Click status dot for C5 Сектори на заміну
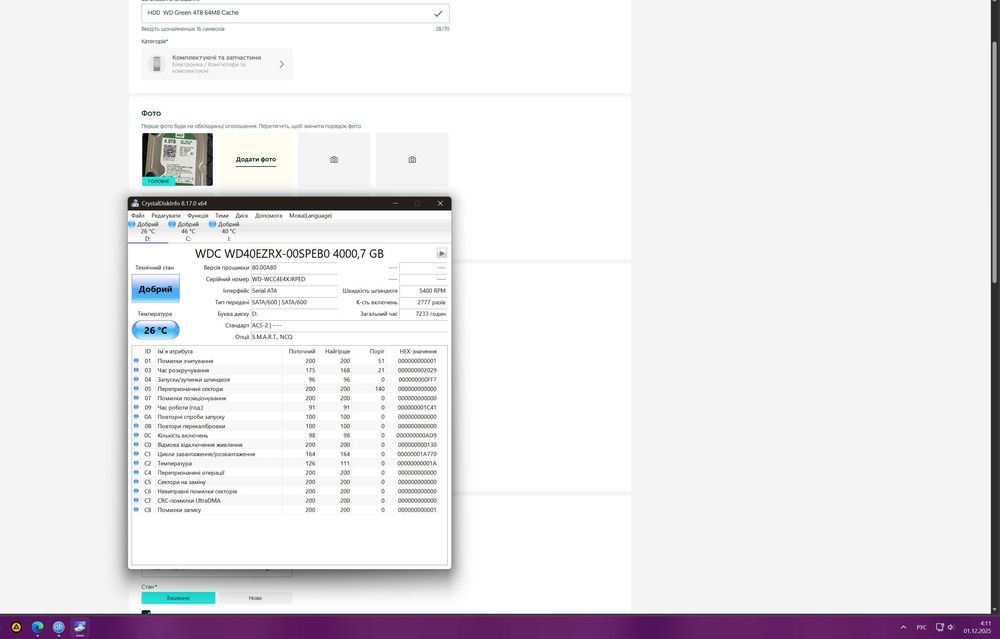Image resolution: width=1000 pixels, height=639 pixels. [x=136, y=482]
